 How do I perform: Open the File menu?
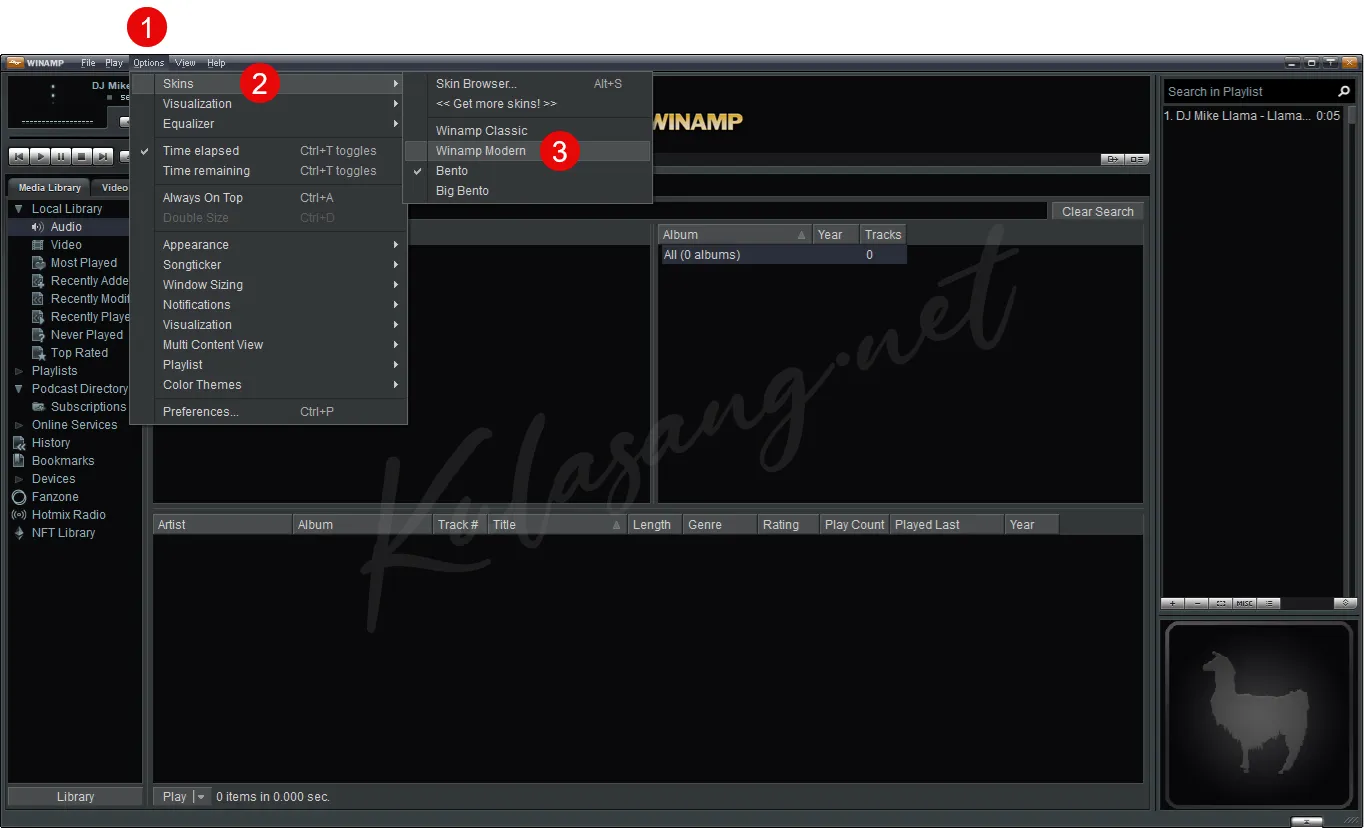(88, 63)
